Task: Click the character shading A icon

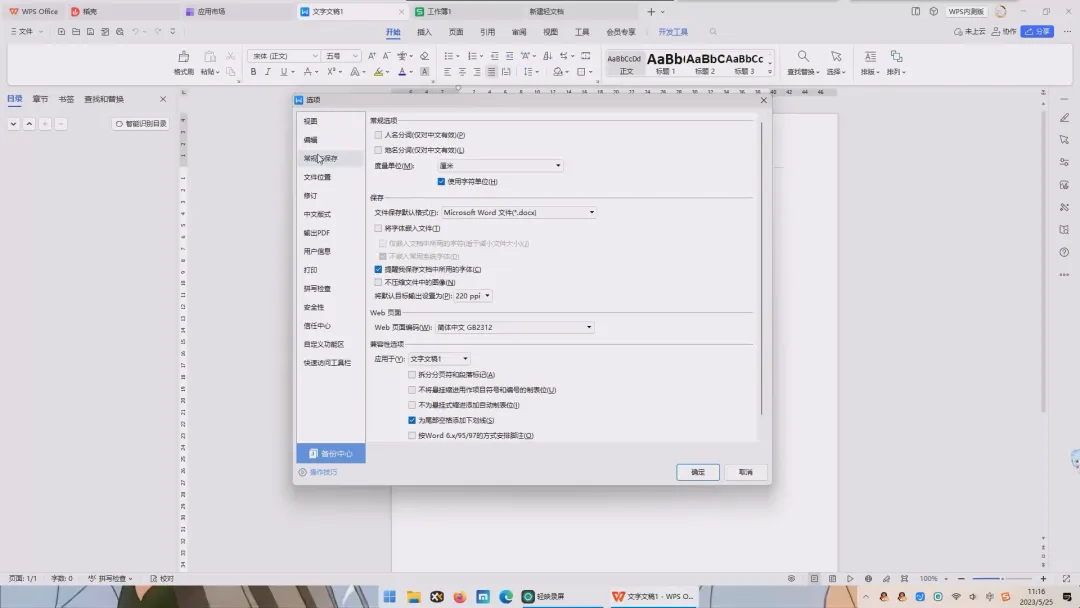Action: click(424, 72)
